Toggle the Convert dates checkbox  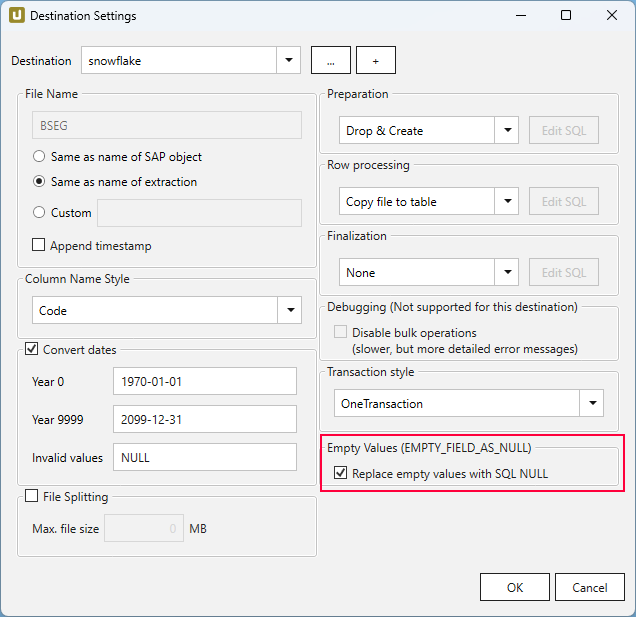[31, 350]
